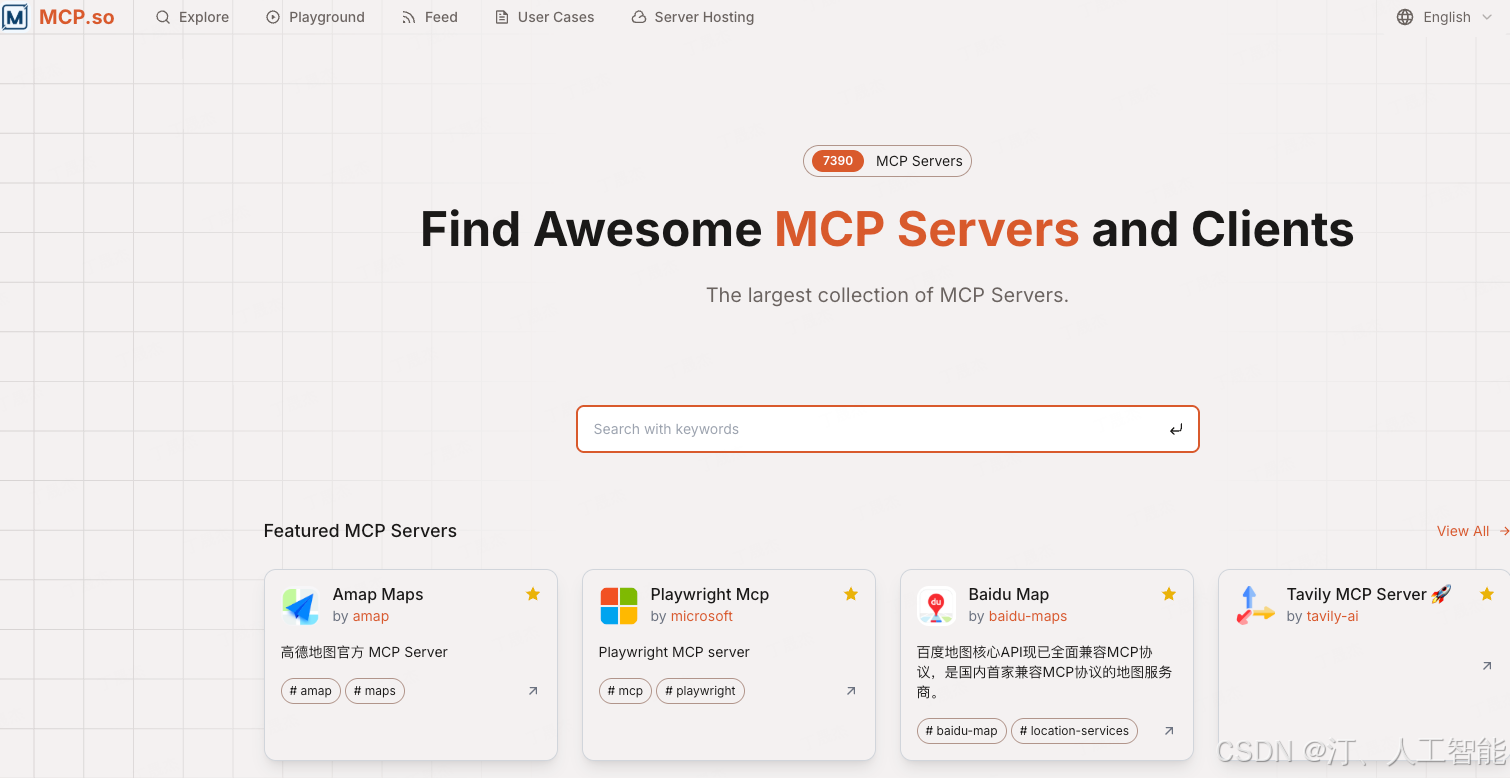Click the baidu-maps author link
The height and width of the screenshot is (778, 1510).
tap(1028, 616)
